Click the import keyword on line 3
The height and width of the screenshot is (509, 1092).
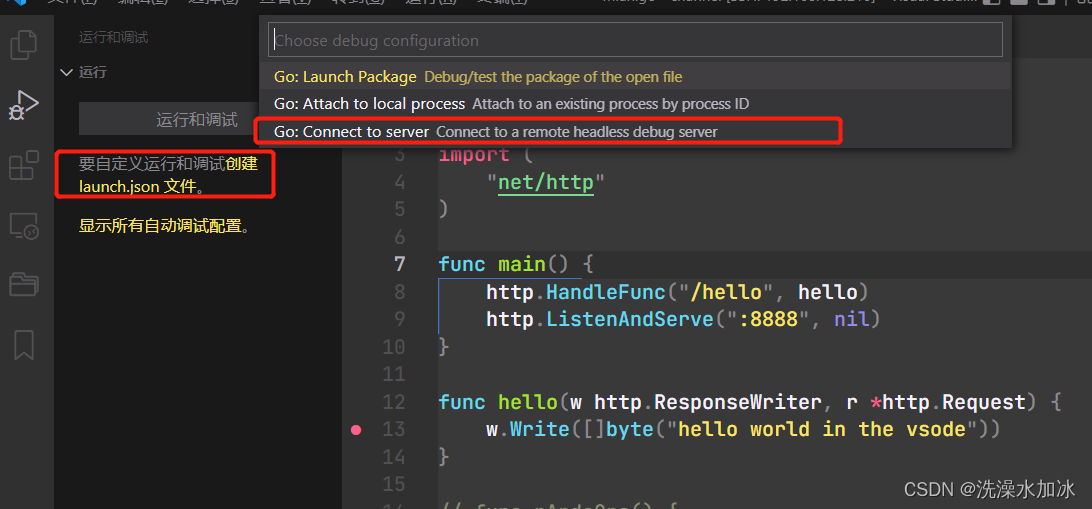pos(474,155)
